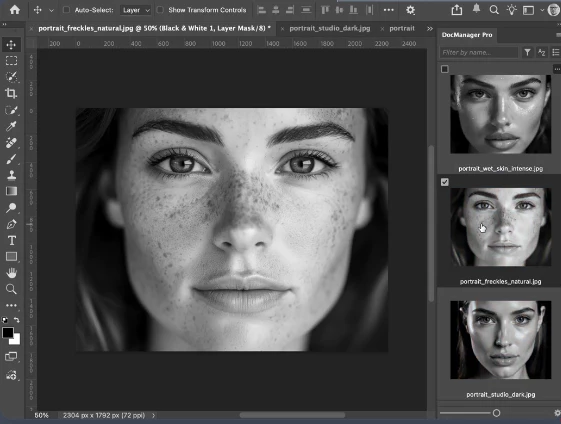Select the Pen tool
The image size is (561, 424).
(11, 224)
